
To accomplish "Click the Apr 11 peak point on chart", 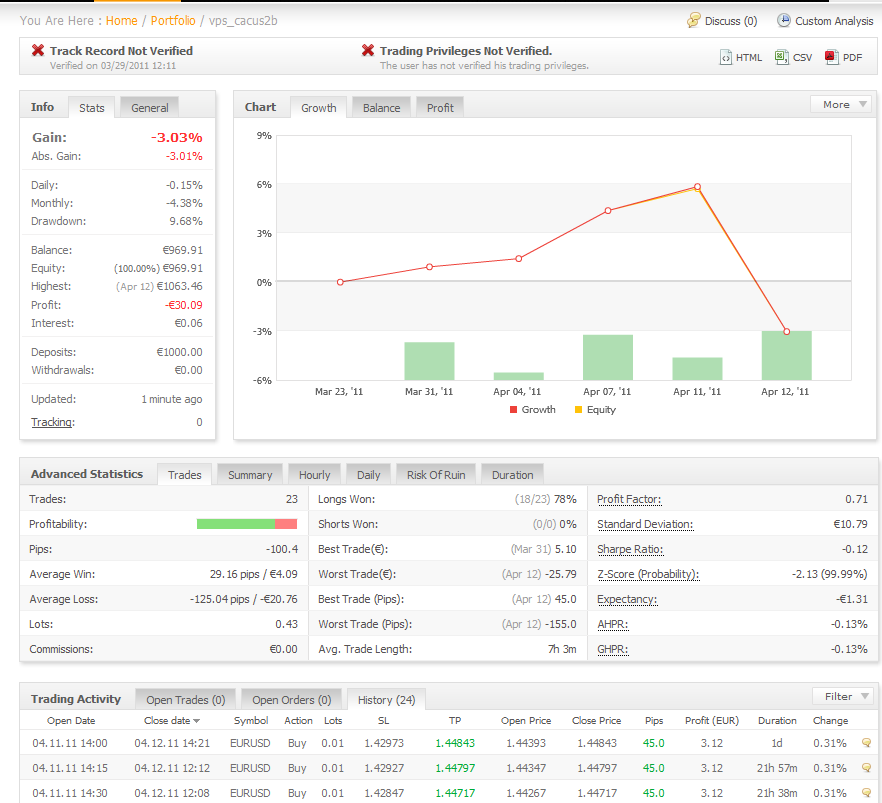I will tap(697, 187).
